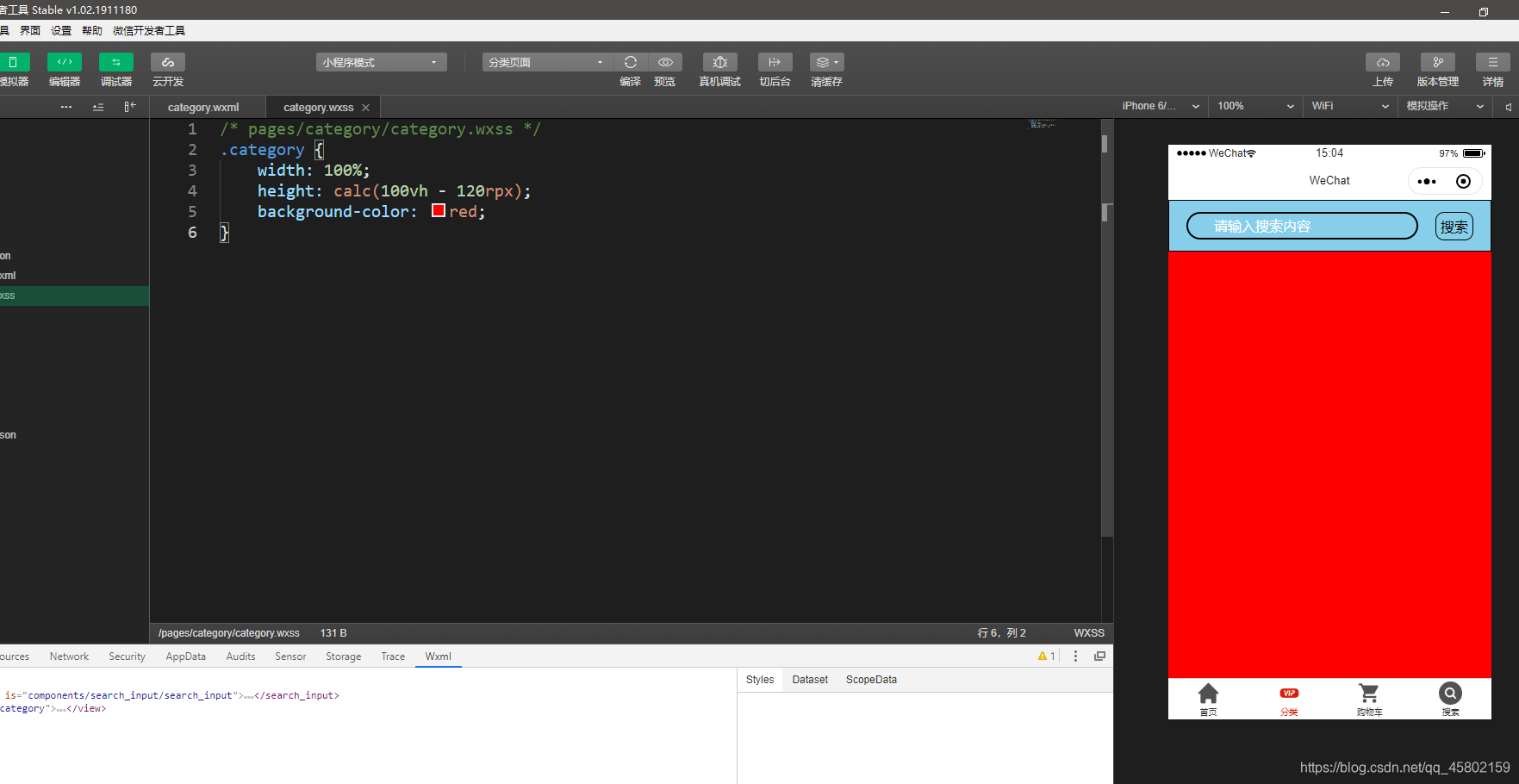Start real device debugging (真机调试)
The width and height of the screenshot is (1519, 784).
(x=720, y=62)
